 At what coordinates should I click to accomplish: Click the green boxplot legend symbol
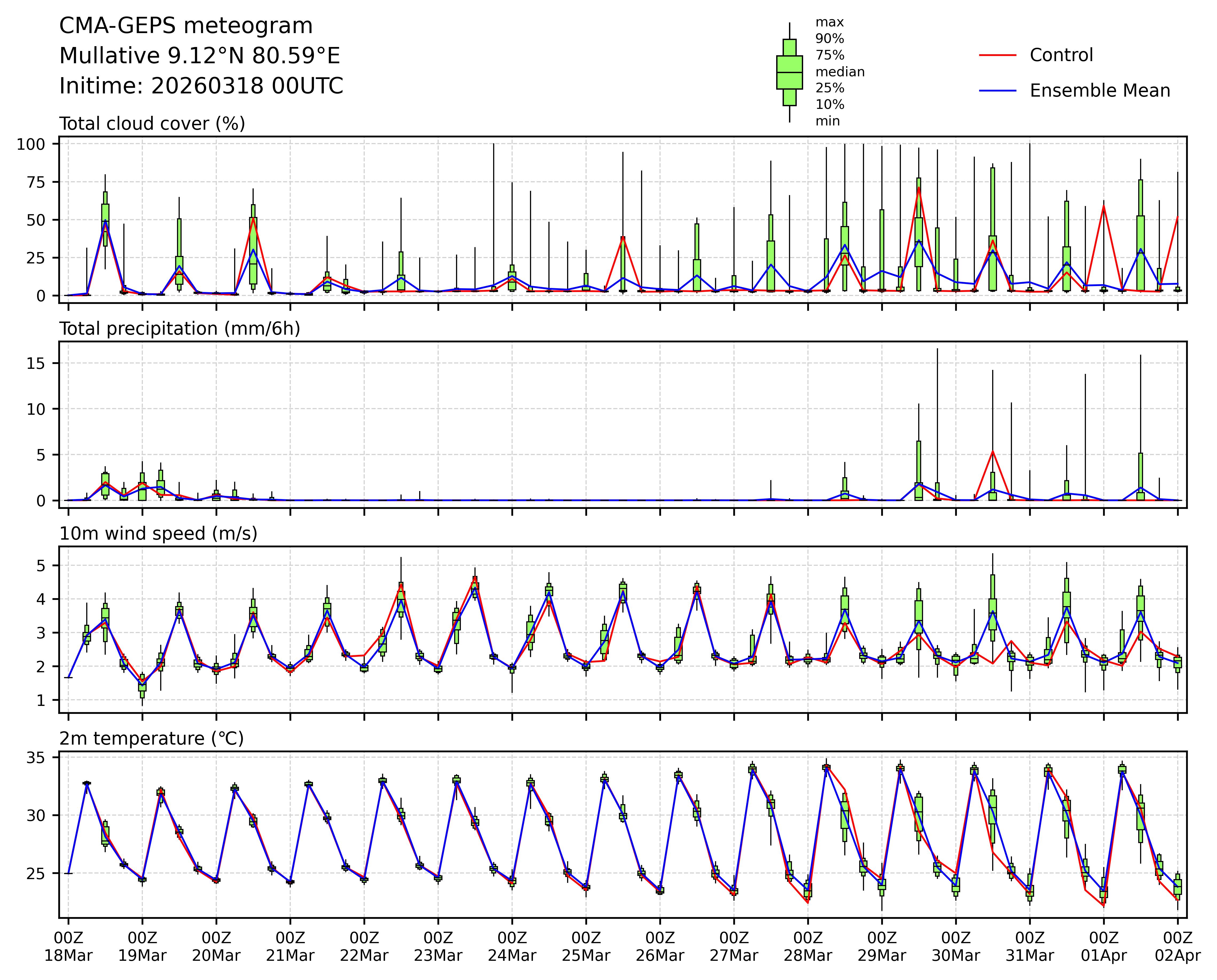click(x=789, y=72)
